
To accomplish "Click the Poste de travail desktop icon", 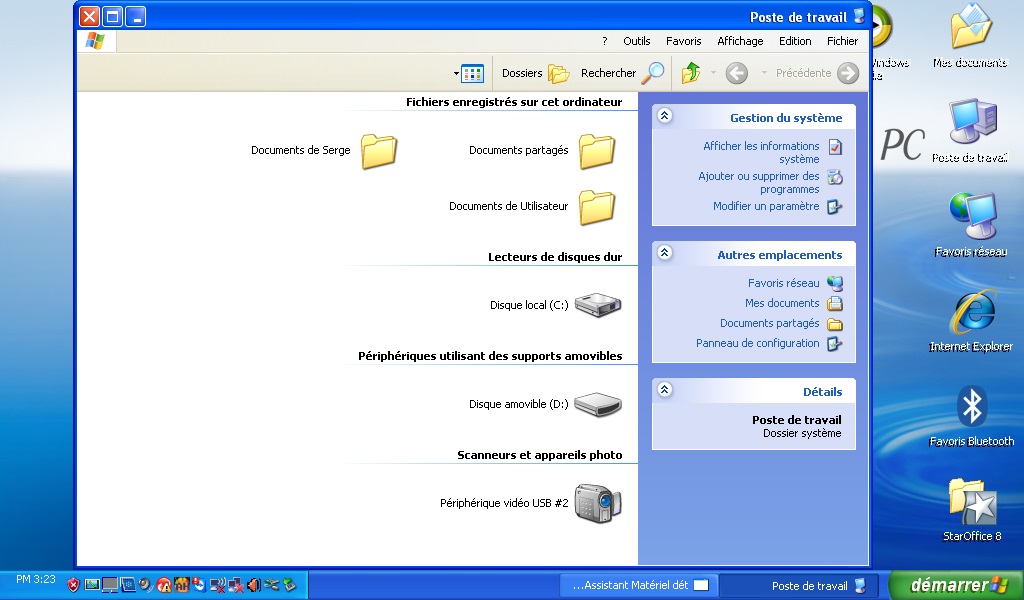I will point(970,130).
